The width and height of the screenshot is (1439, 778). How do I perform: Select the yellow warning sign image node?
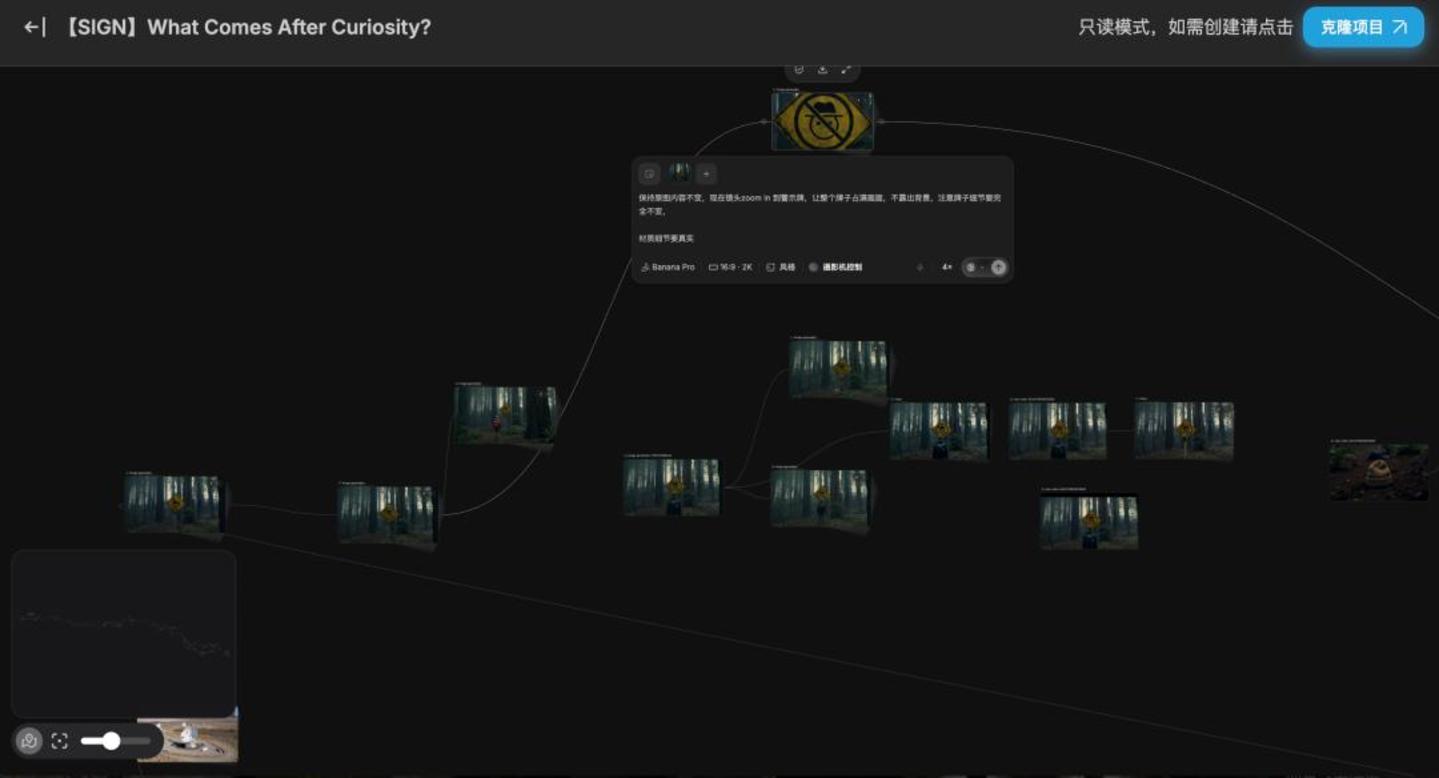[822, 121]
